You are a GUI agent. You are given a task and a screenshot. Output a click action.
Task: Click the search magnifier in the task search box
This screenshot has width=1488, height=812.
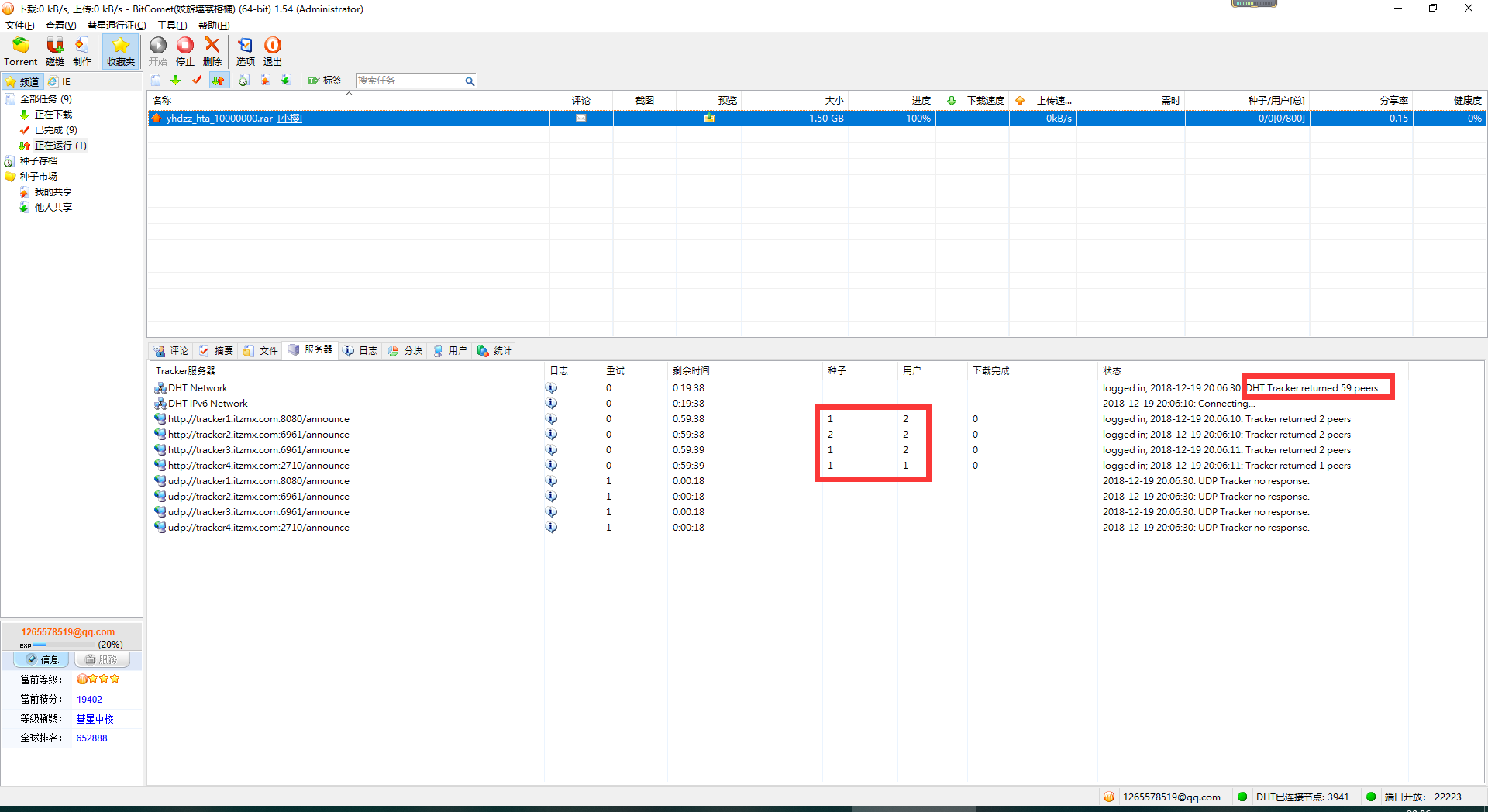[470, 81]
